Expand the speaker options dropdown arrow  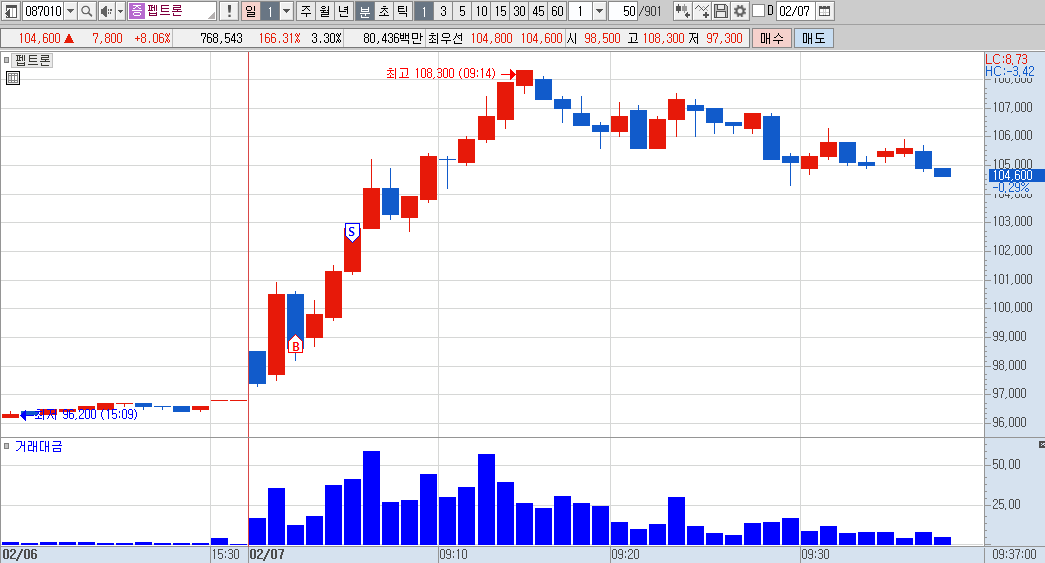click(x=121, y=11)
